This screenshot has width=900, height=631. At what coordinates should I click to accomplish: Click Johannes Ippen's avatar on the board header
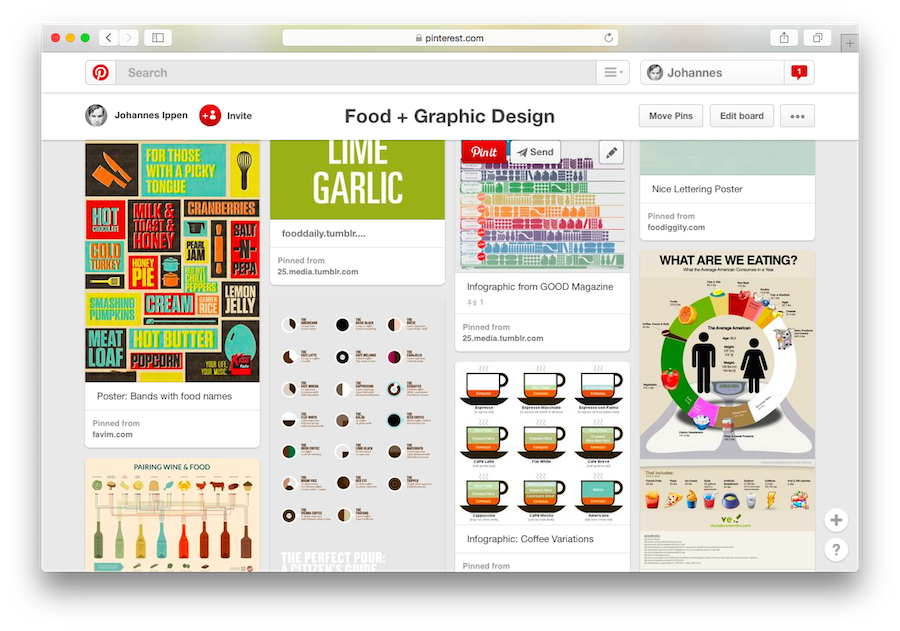click(96, 115)
